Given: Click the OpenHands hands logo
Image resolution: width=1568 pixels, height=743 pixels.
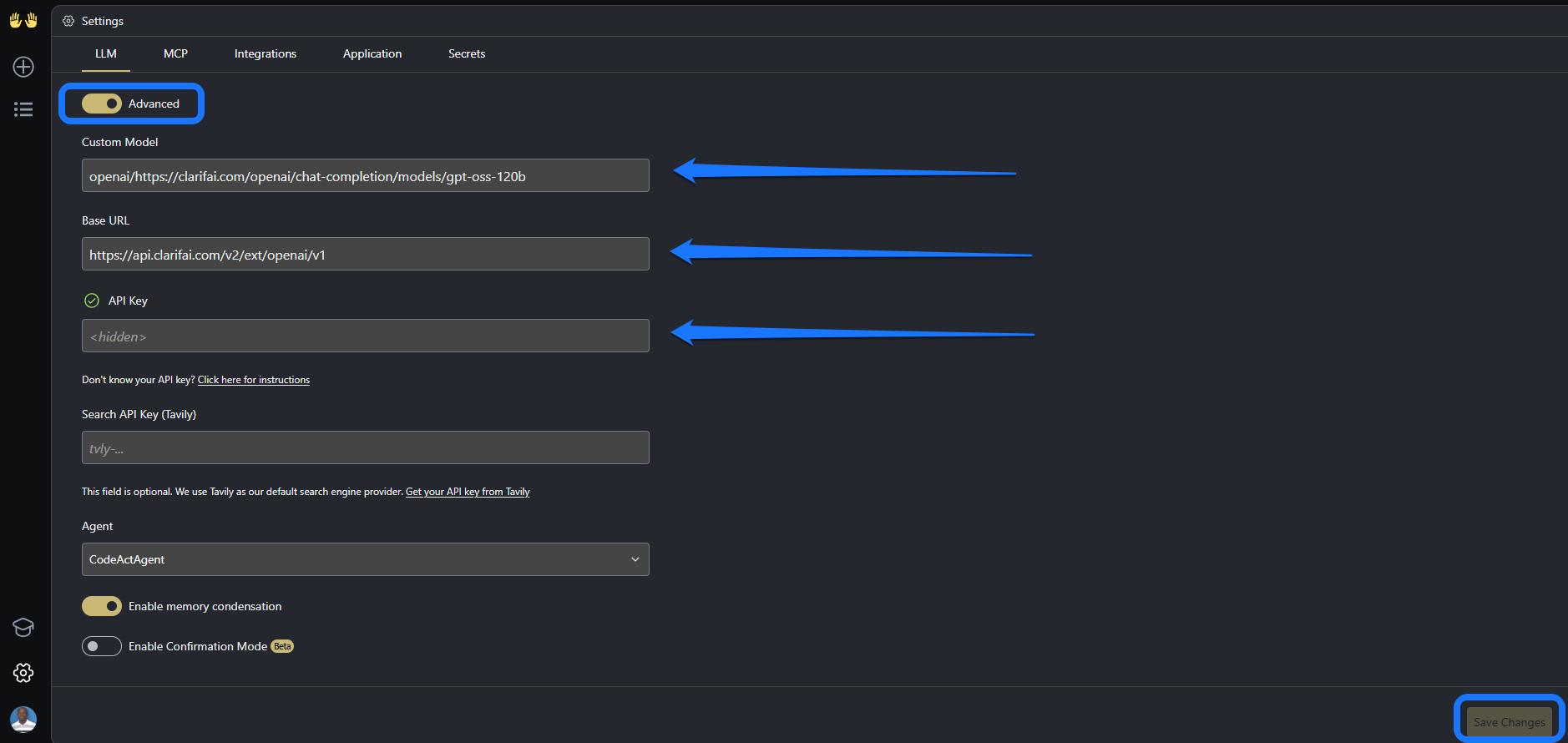Looking at the screenshot, I should coord(23,20).
